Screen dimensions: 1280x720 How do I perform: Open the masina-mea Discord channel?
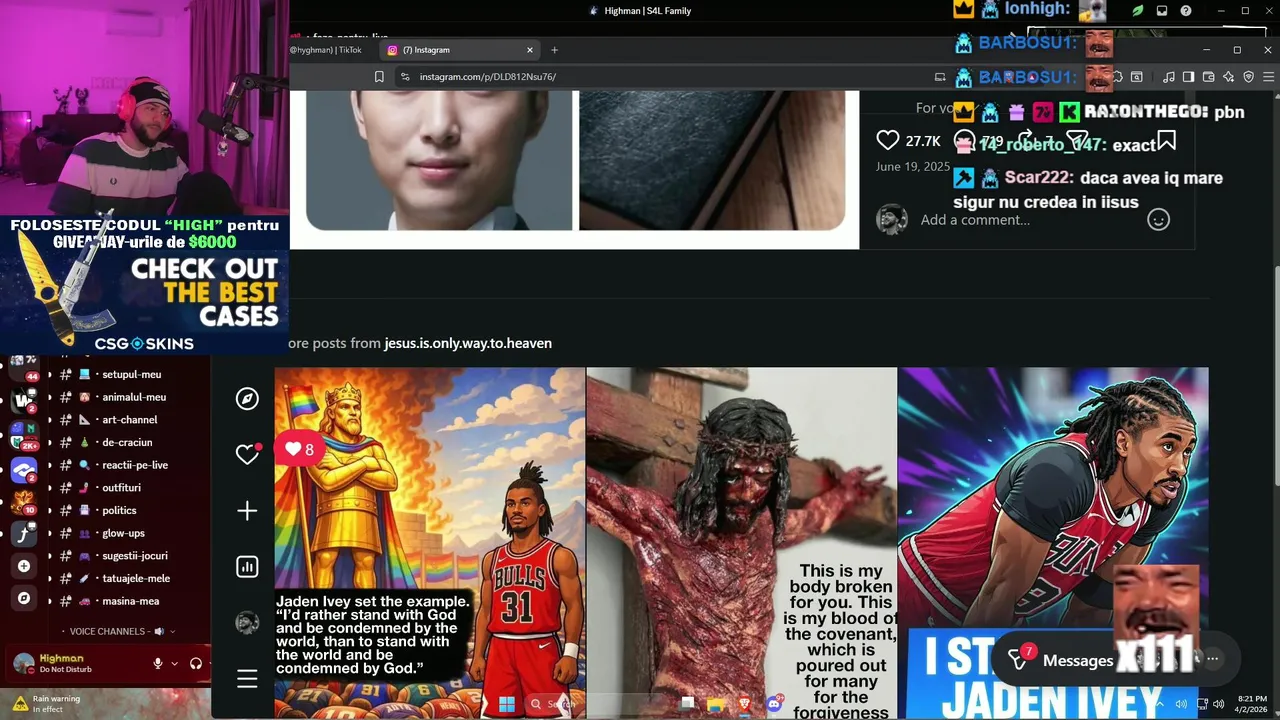(x=133, y=601)
